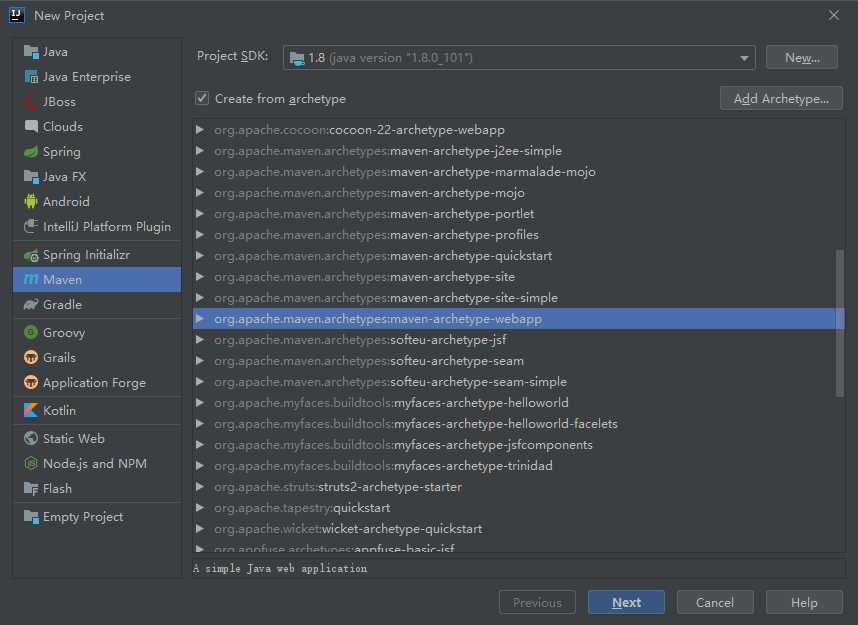
Task: Choose the Spring leaf icon
Action: coord(31,152)
